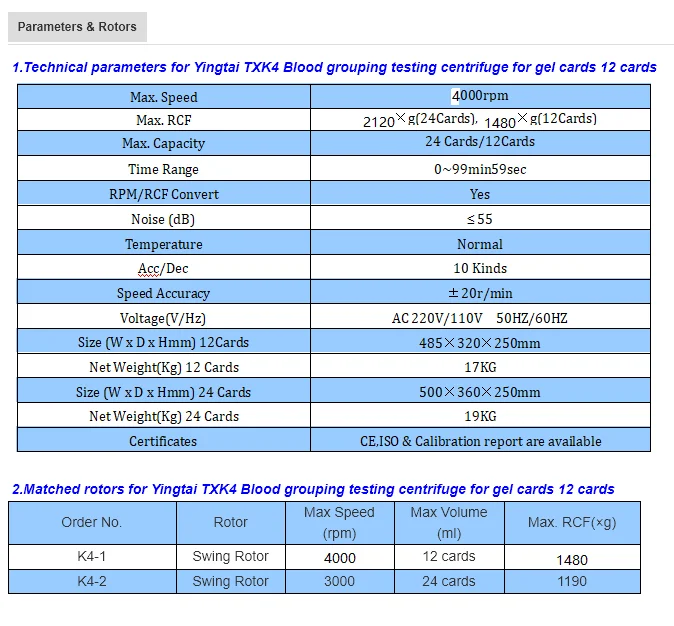Select Net Weight(Kg) 24 Cards label
Viewport: 674px width, 626px height.
(x=164, y=416)
